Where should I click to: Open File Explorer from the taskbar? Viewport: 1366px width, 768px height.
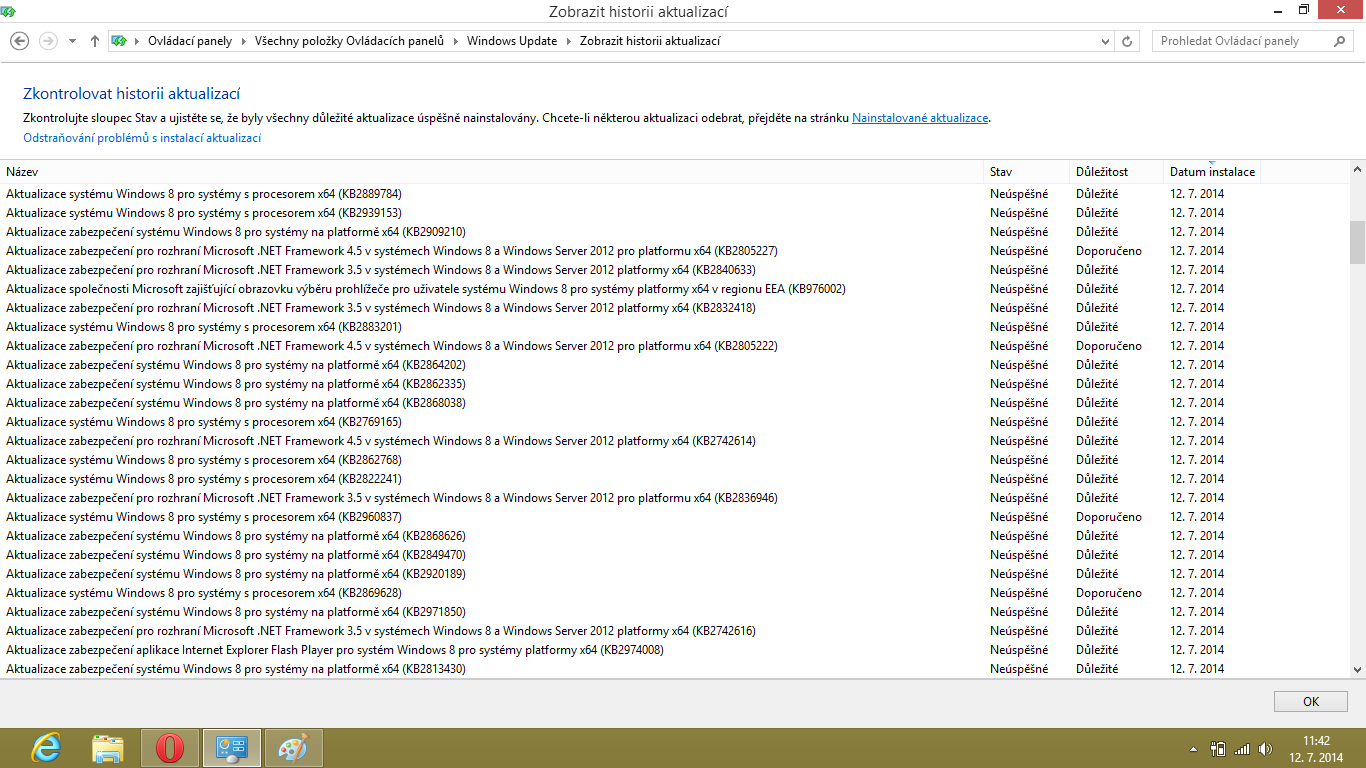[x=108, y=748]
